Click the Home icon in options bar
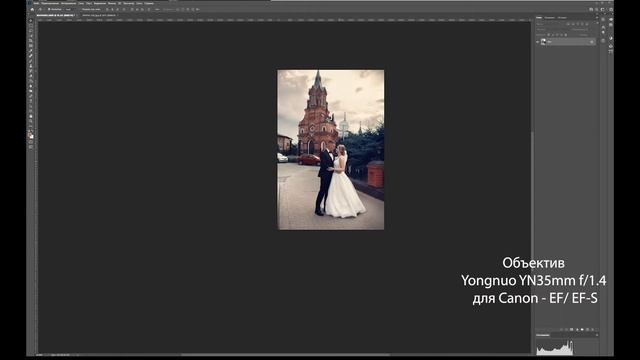Screen dimensions: 640x360 pos(32,9)
